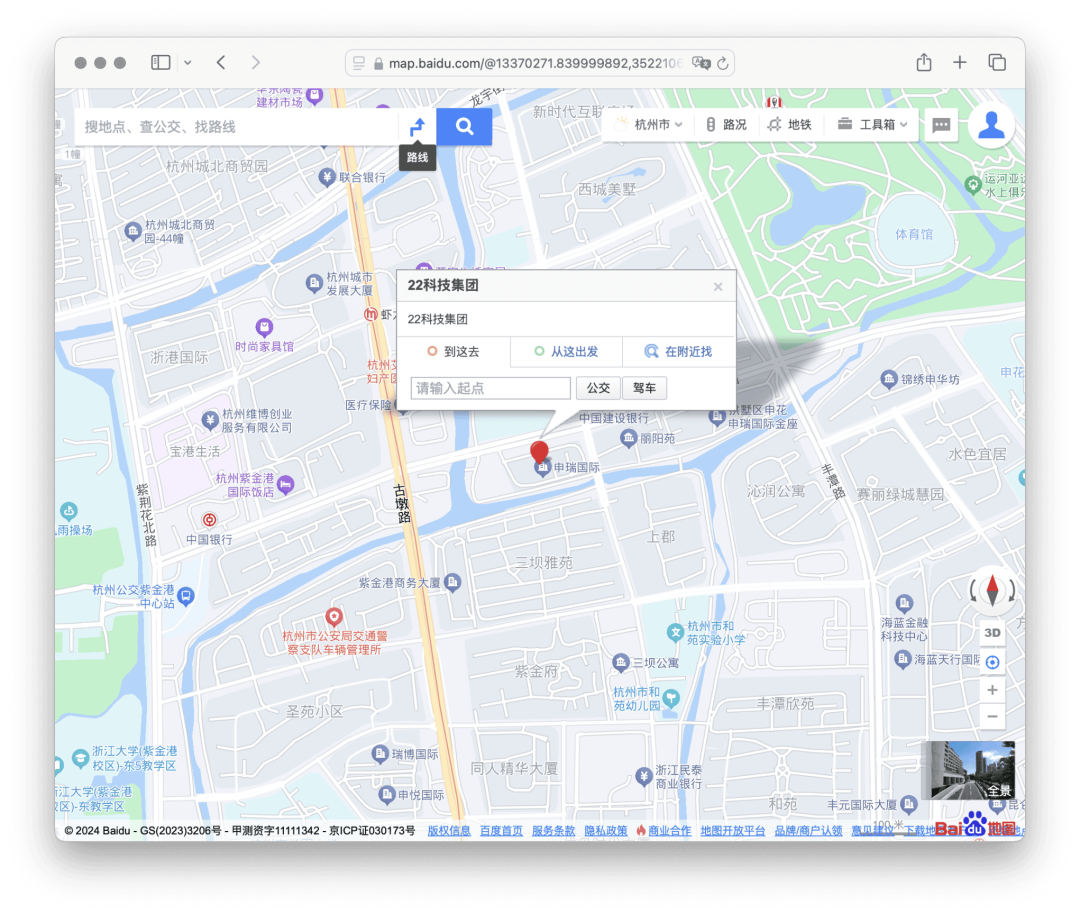This screenshot has width=1080, height=914.
Task: Click the 浙江民泰商业银行 marker icon
Action: pyautogui.click(x=643, y=776)
